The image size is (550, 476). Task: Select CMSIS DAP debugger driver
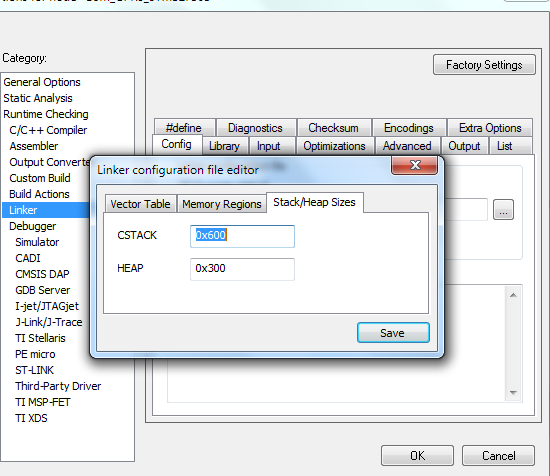[x=42, y=274]
